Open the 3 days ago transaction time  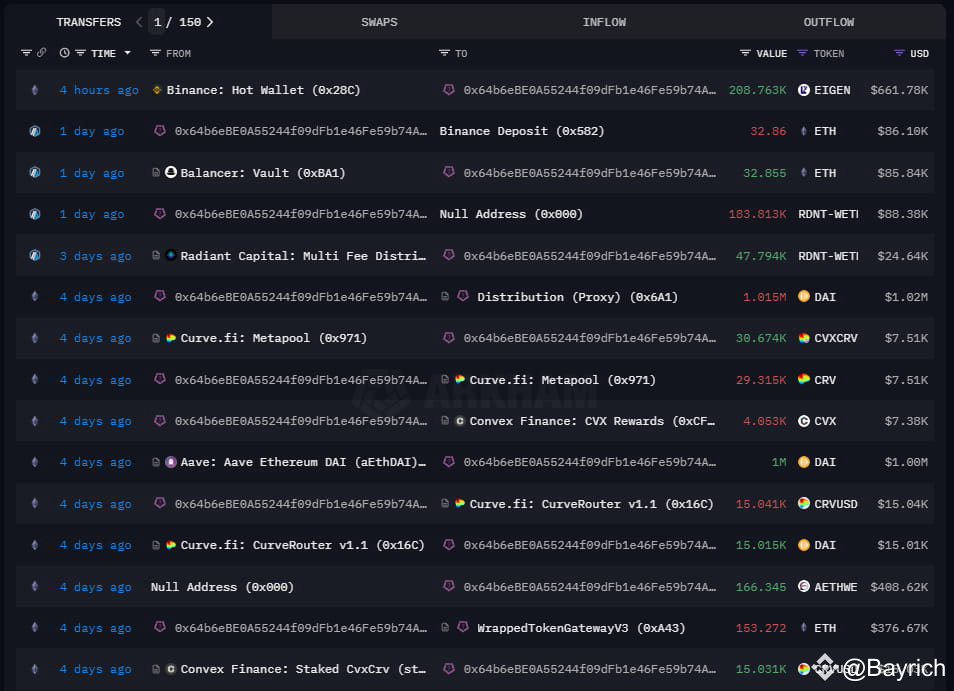click(x=96, y=256)
